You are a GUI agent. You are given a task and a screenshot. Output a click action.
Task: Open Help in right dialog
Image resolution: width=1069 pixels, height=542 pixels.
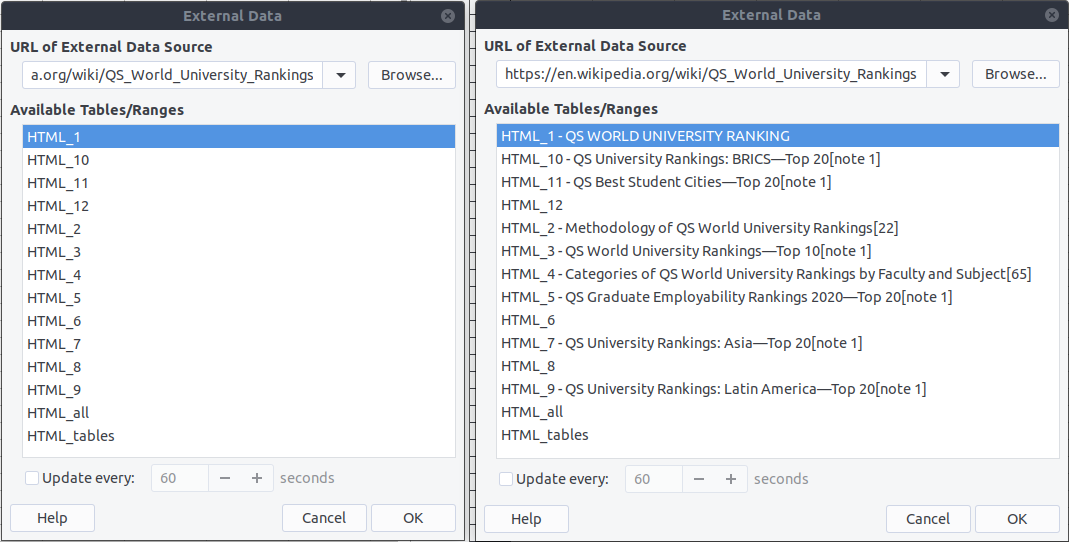pos(526,519)
